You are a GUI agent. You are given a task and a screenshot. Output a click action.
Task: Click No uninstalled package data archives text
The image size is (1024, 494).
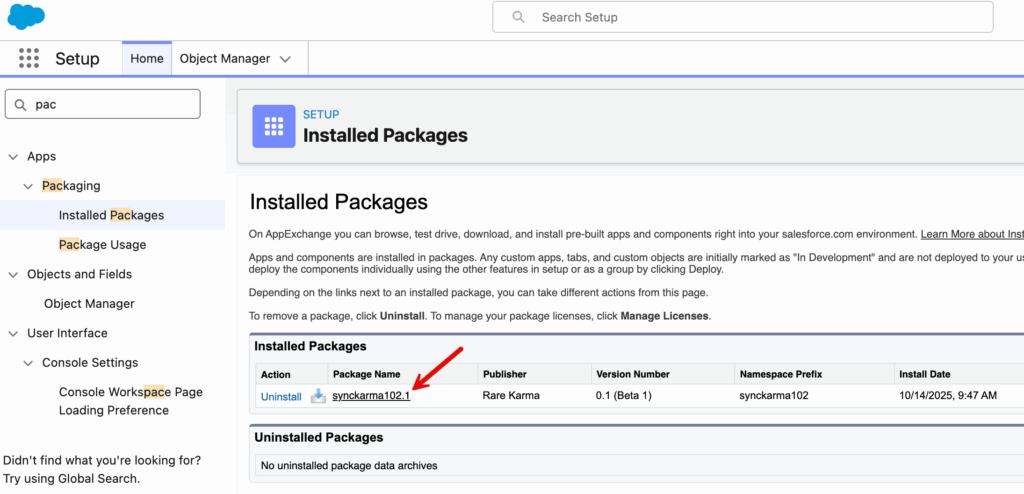click(x=349, y=466)
